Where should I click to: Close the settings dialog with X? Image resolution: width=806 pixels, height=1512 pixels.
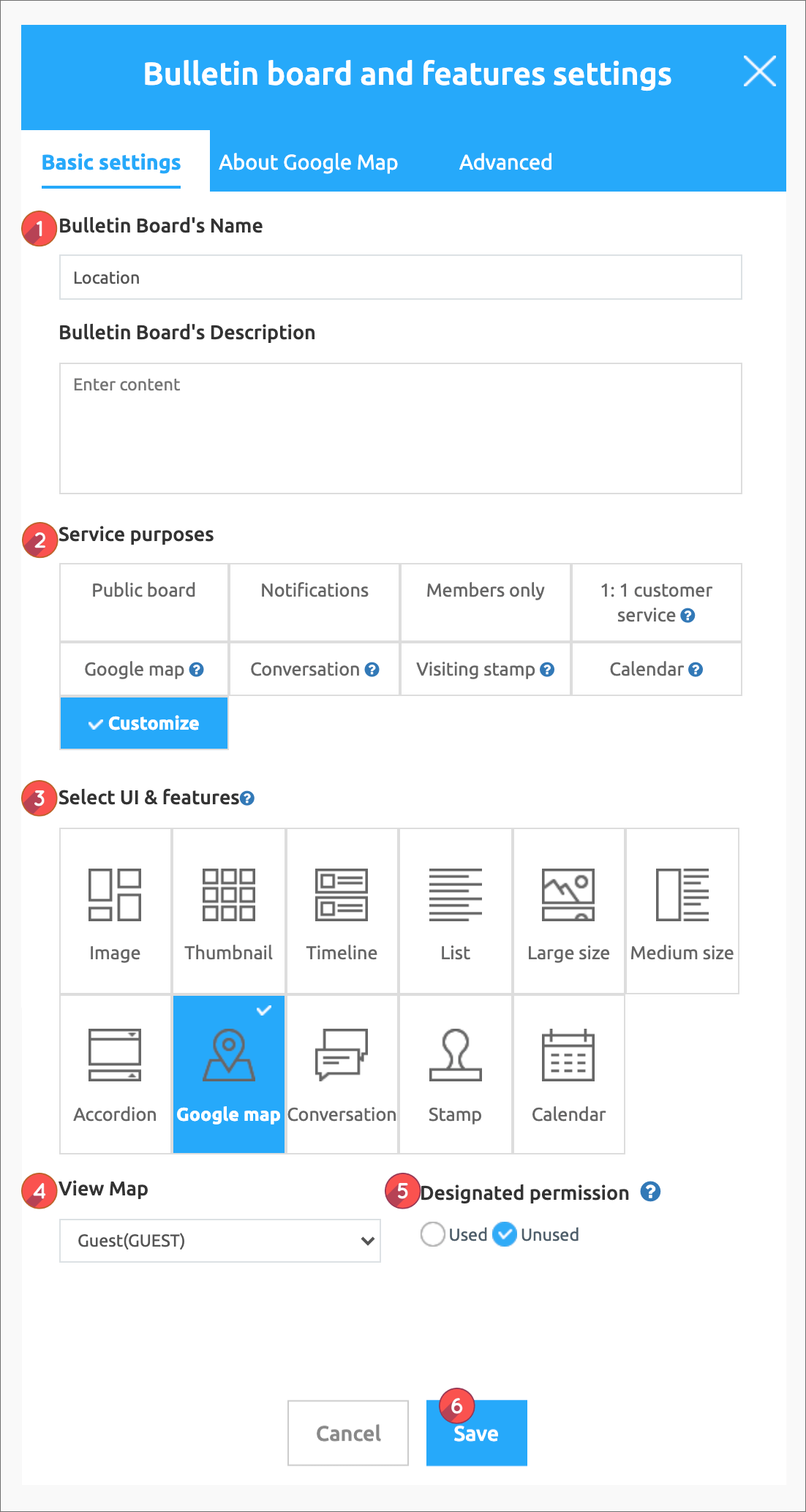[759, 72]
